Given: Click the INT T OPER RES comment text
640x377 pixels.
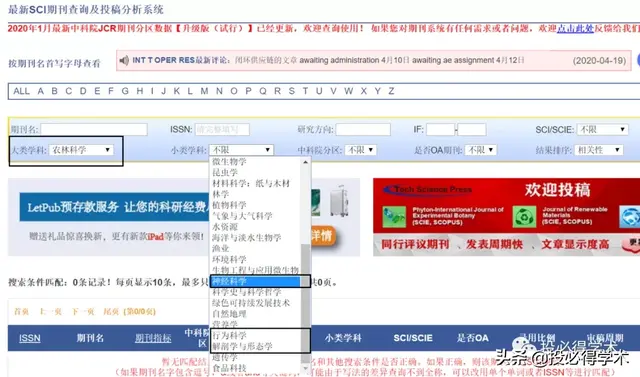Looking at the screenshot, I should point(329,60).
